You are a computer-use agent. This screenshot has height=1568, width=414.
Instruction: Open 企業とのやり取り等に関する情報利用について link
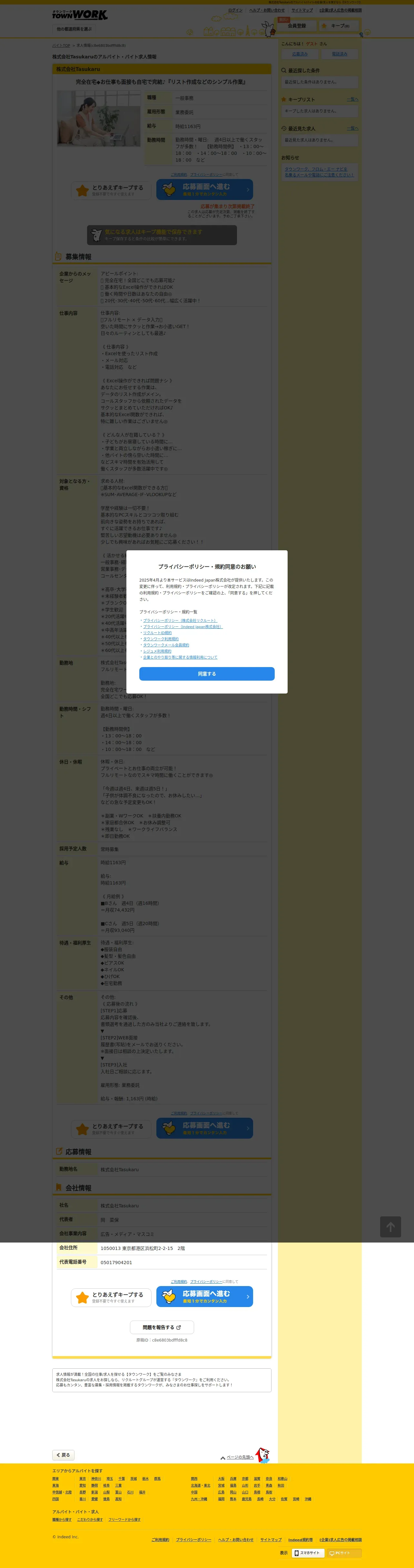click(180, 657)
